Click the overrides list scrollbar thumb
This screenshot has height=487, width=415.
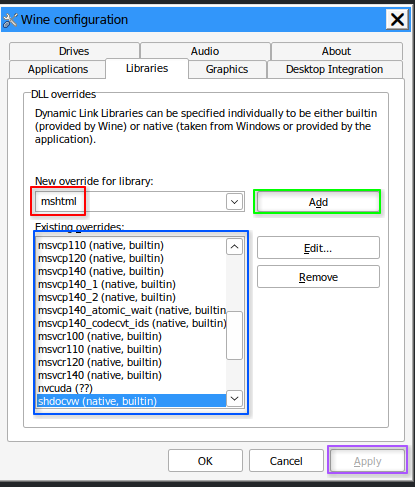[234, 335]
